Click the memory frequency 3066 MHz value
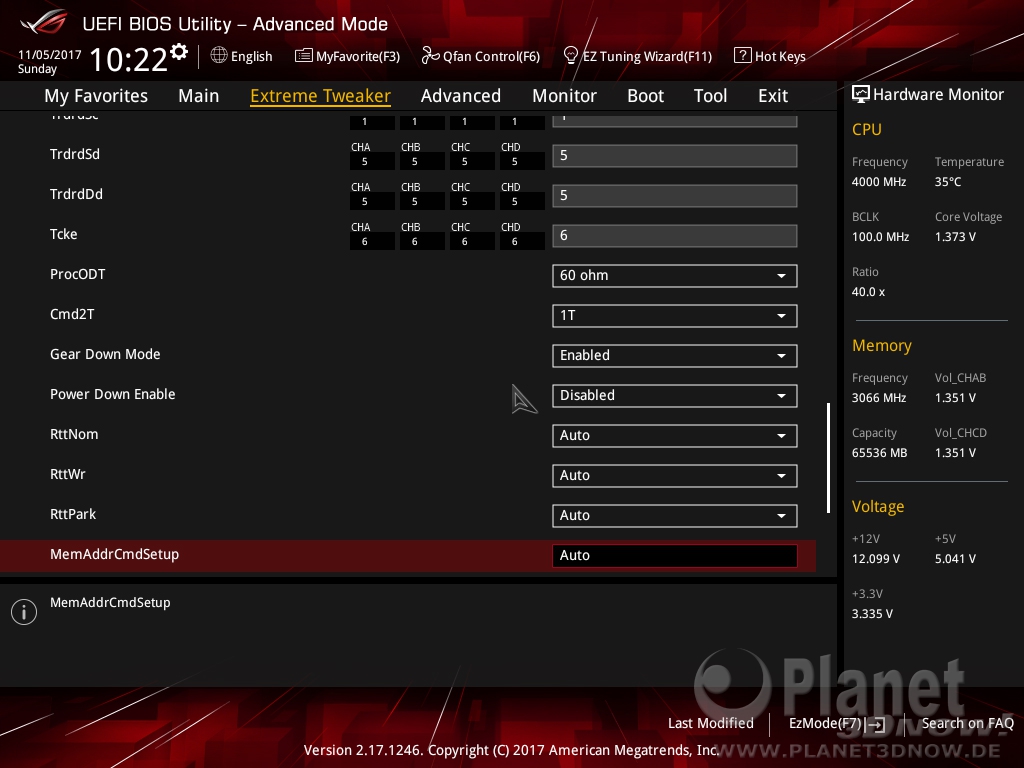The image size is (1024, 768). pos(878,398)
